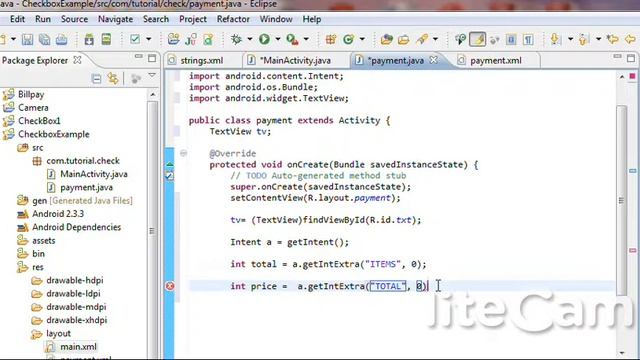Click the Save toolbar icon
This screenshot has height=360, width=640.
click(27, 39)
